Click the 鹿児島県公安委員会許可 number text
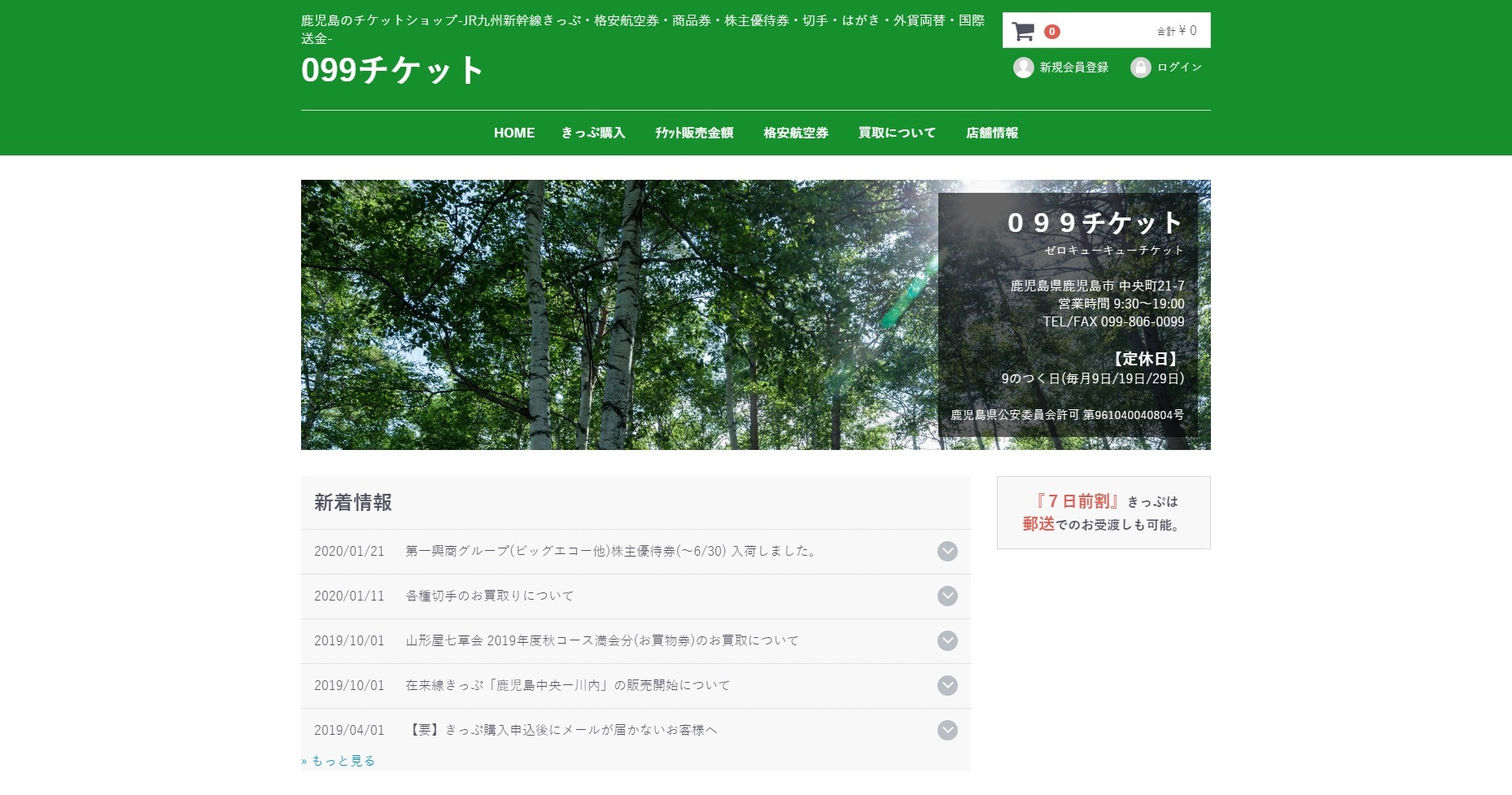The height and width of the screenshot is (795, 1512). pyautogui.click(x=1067, y=415)
